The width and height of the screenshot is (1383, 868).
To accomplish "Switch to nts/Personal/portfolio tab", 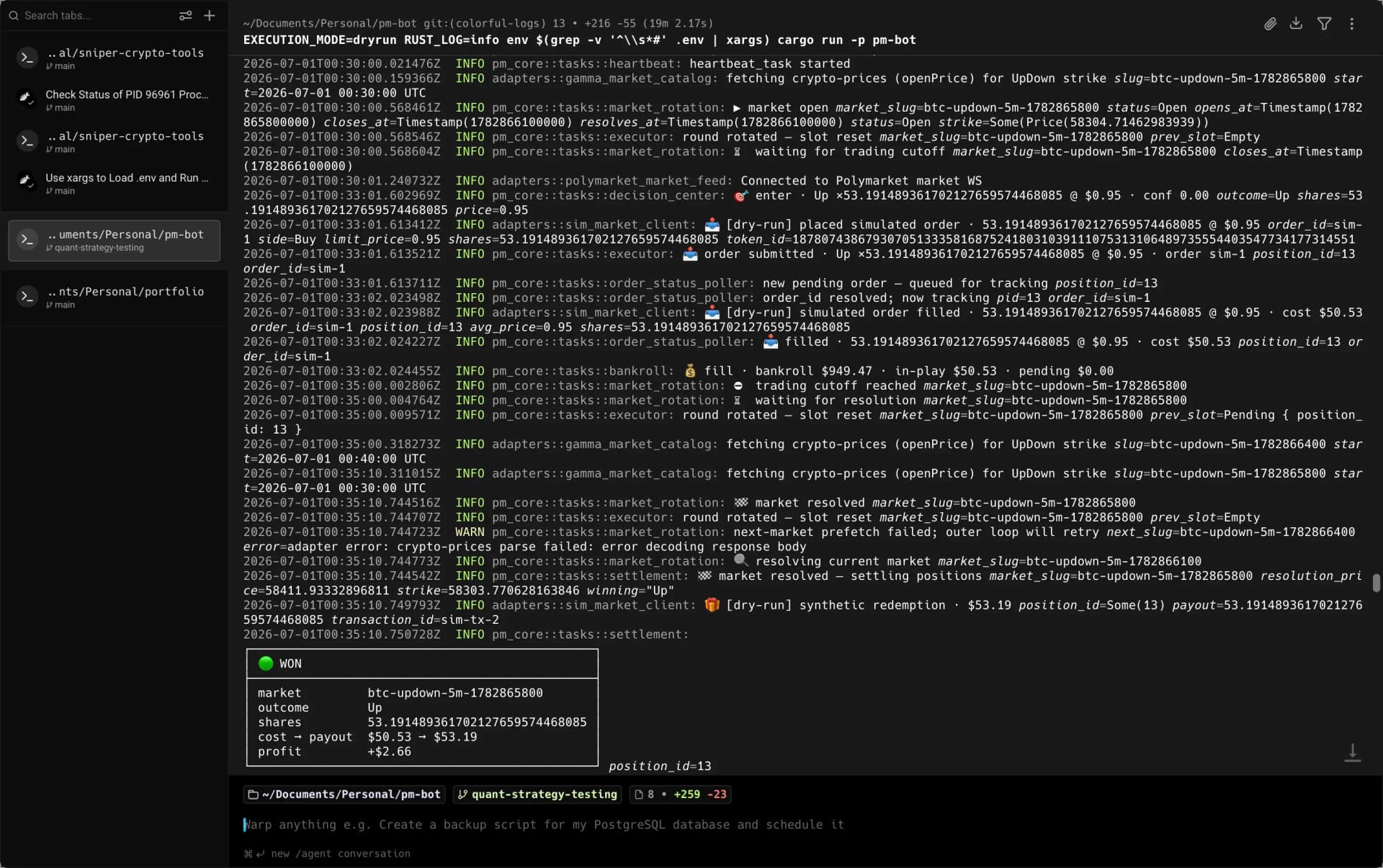I will click(114, 297).
